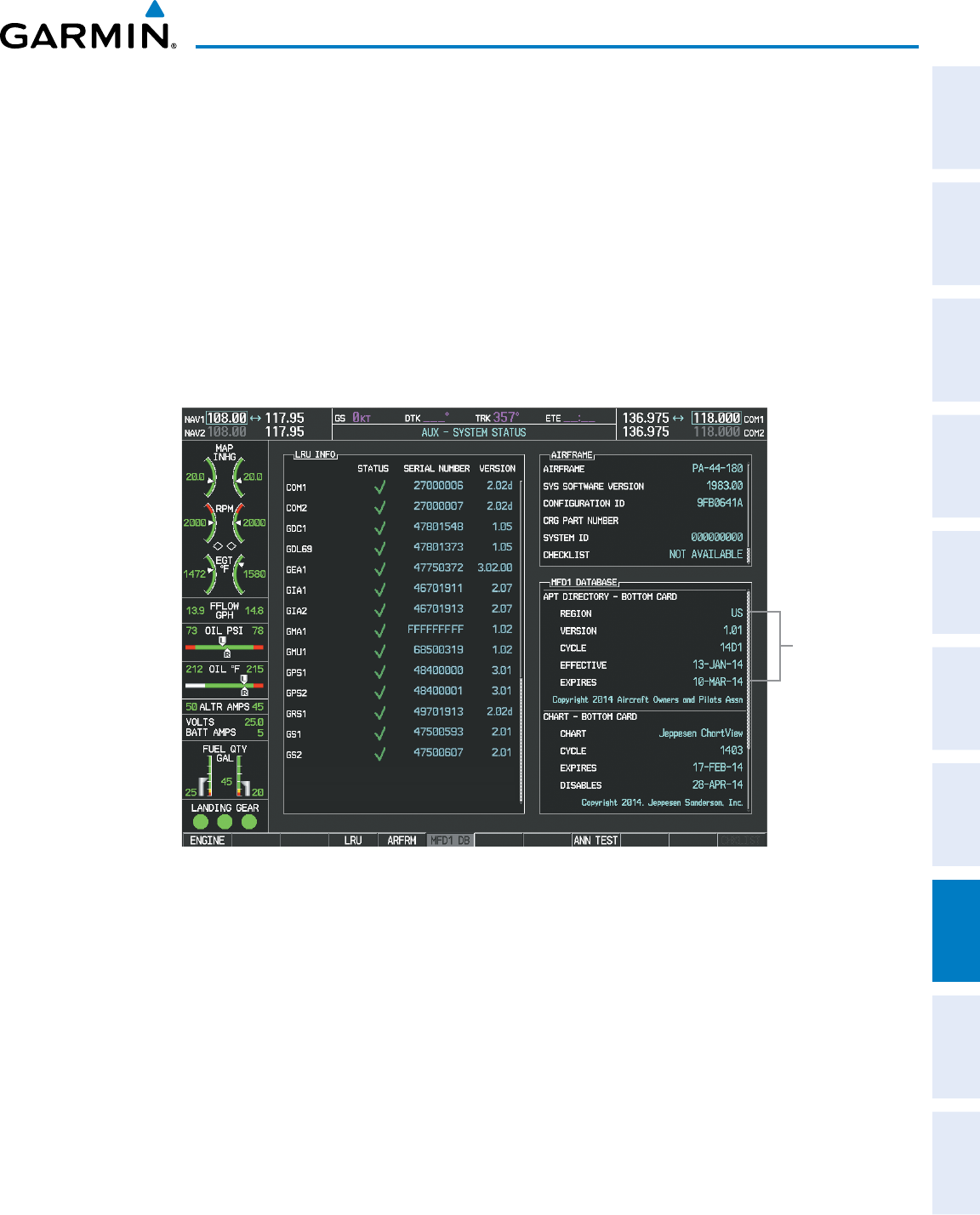Click the topmost side index tab

pos(956,118)
